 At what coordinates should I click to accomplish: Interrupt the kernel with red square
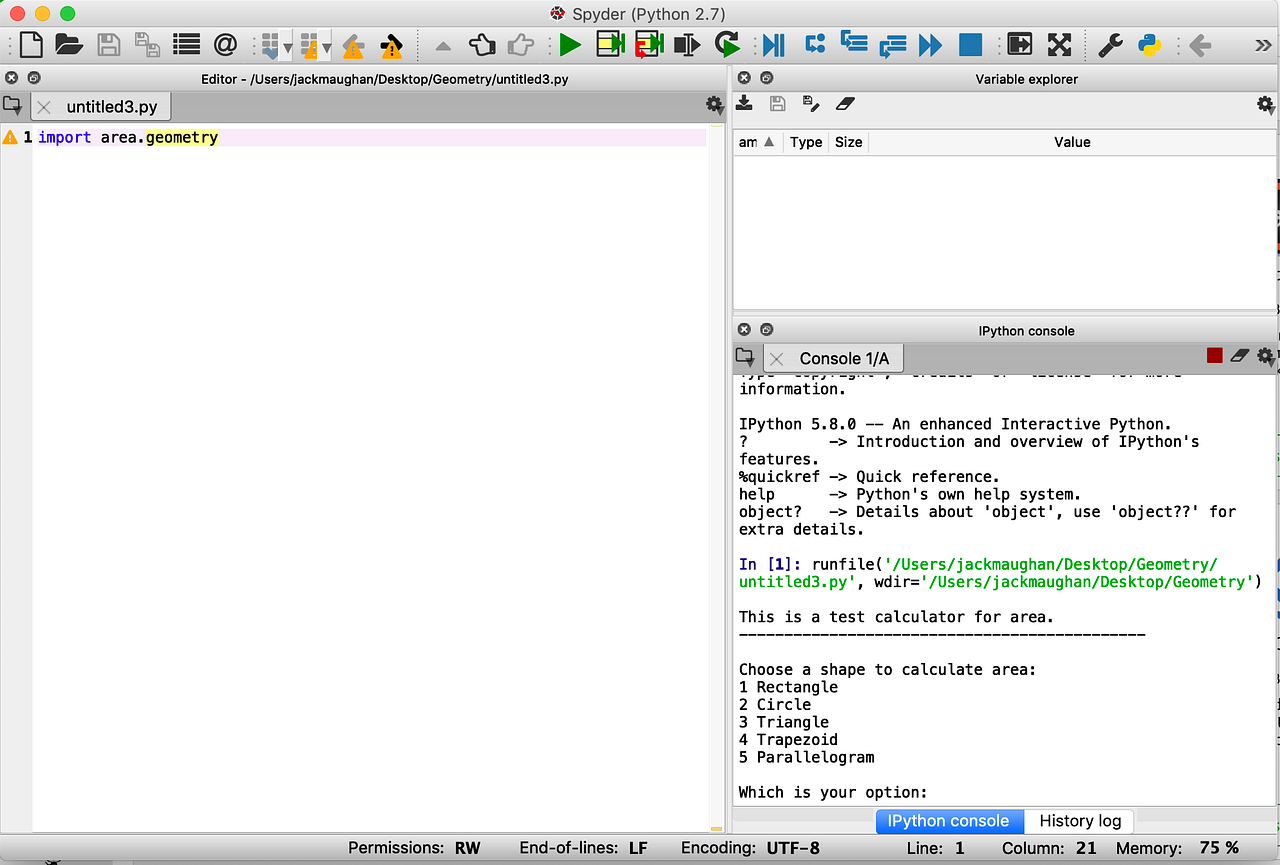click(x=1214, y=355)
